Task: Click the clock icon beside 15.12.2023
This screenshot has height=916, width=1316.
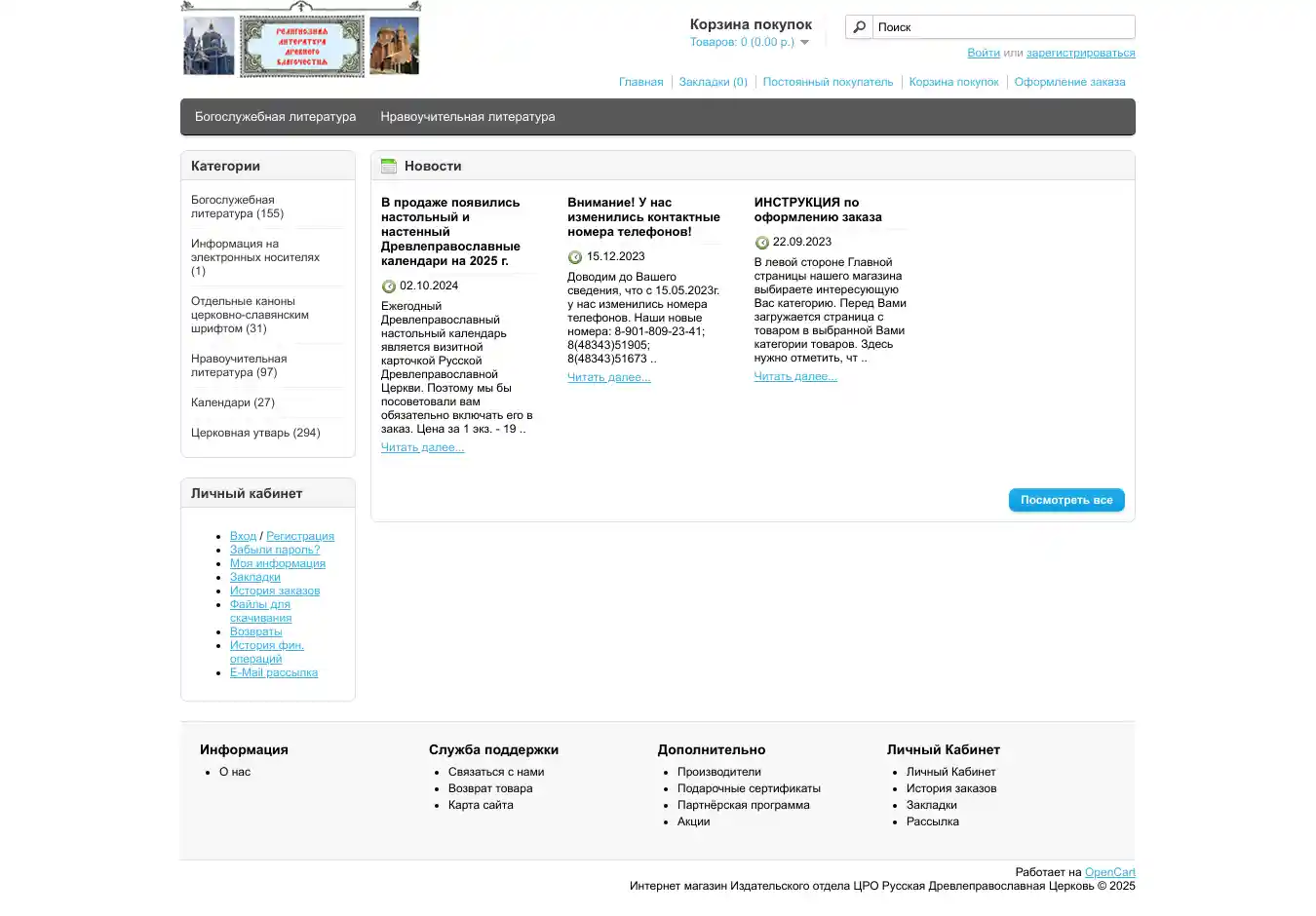Action: [x=575, y=257]
